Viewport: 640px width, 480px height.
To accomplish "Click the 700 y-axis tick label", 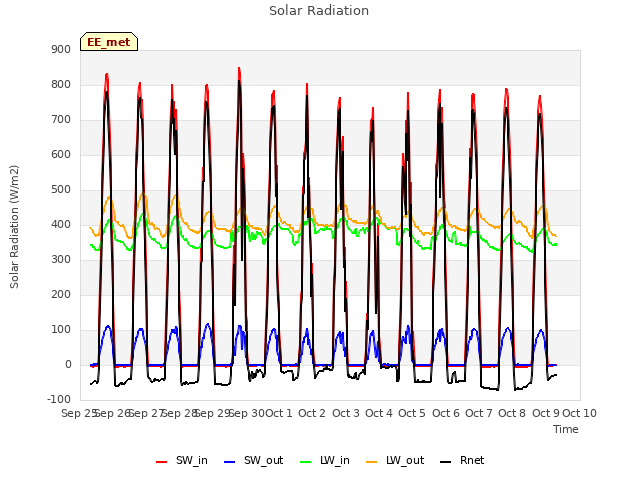I will click(x=61, y=120).
